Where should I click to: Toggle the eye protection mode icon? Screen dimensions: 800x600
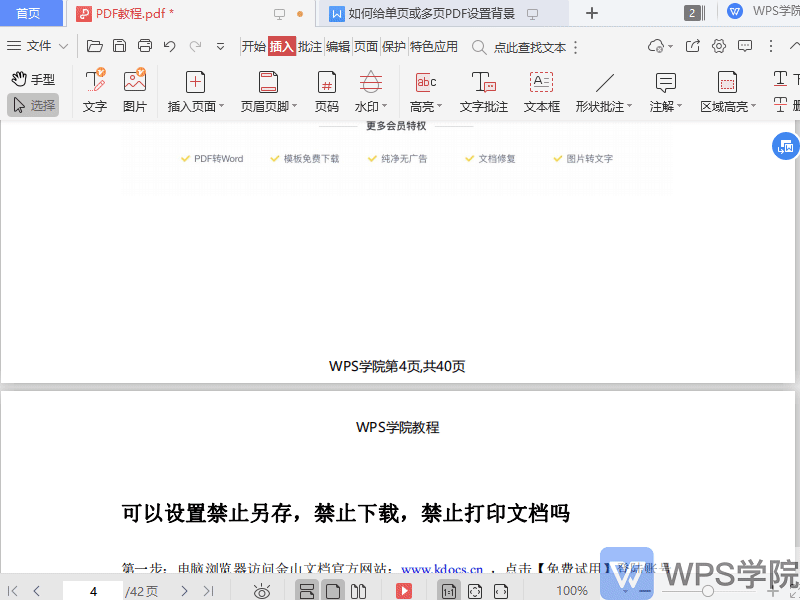262,591
